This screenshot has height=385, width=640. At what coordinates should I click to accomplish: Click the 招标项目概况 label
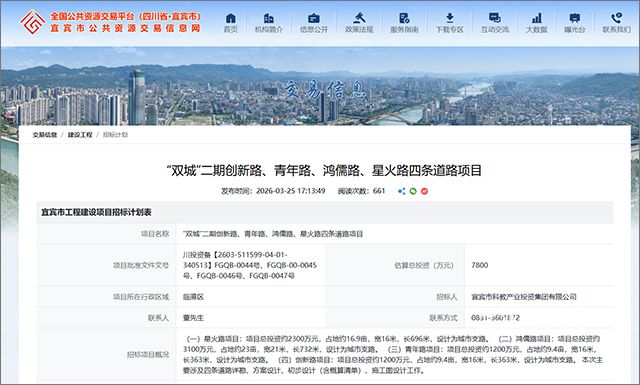tap(148, 355)
